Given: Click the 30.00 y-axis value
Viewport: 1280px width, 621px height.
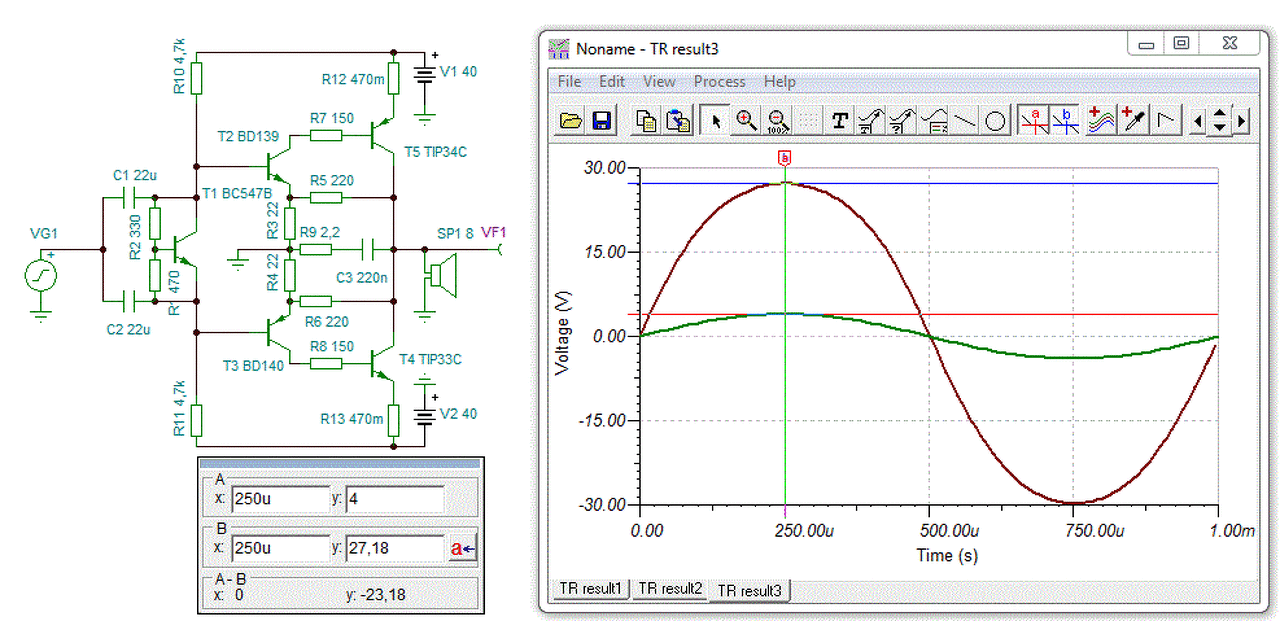Looking at the screenshot, I should 604,168.
